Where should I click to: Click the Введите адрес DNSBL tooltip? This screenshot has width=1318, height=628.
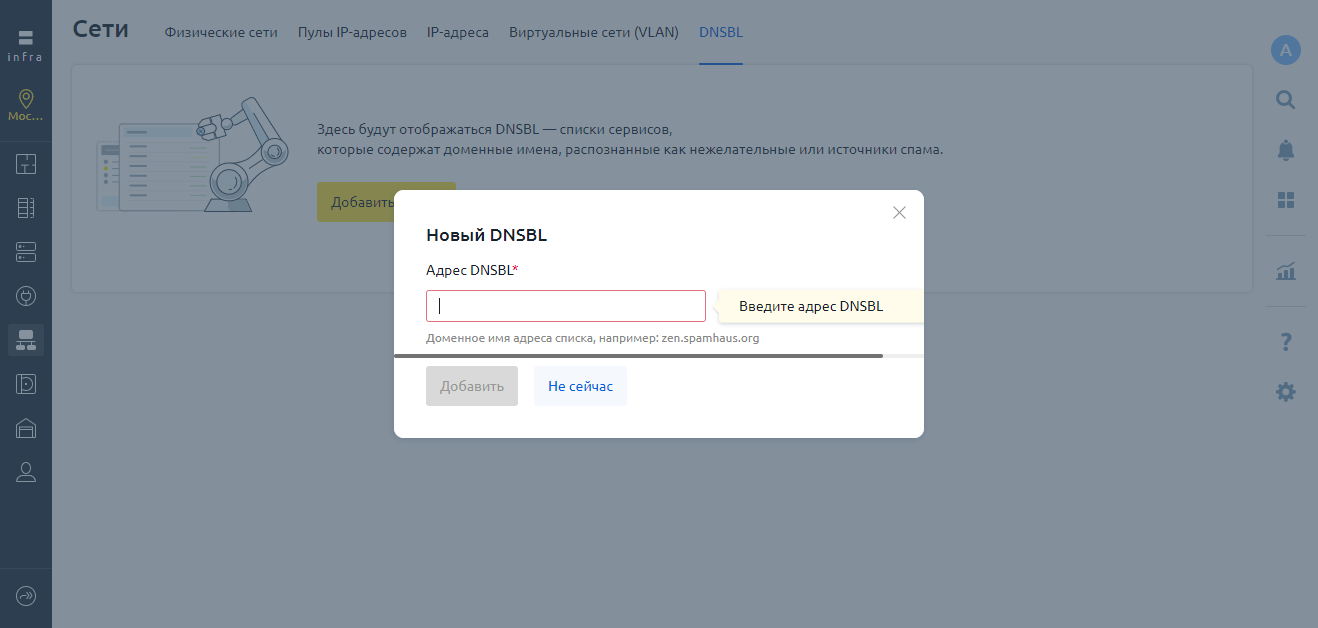tap(821, 306)
